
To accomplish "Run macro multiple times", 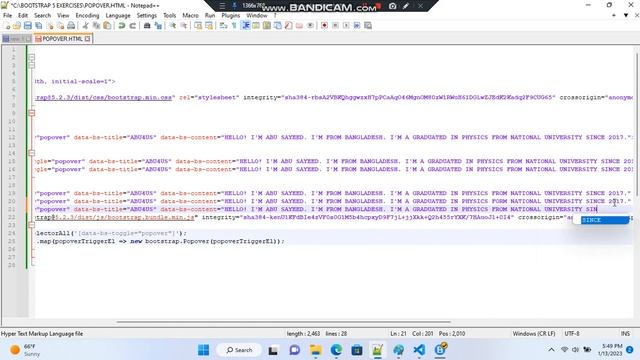I will pyautogui.click(x=357, y=26).
